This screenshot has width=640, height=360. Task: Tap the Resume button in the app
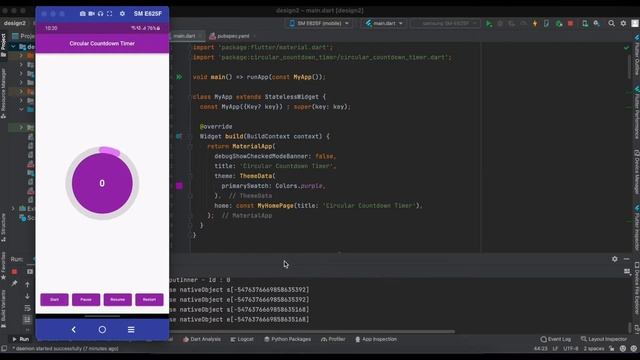(118, 300)
